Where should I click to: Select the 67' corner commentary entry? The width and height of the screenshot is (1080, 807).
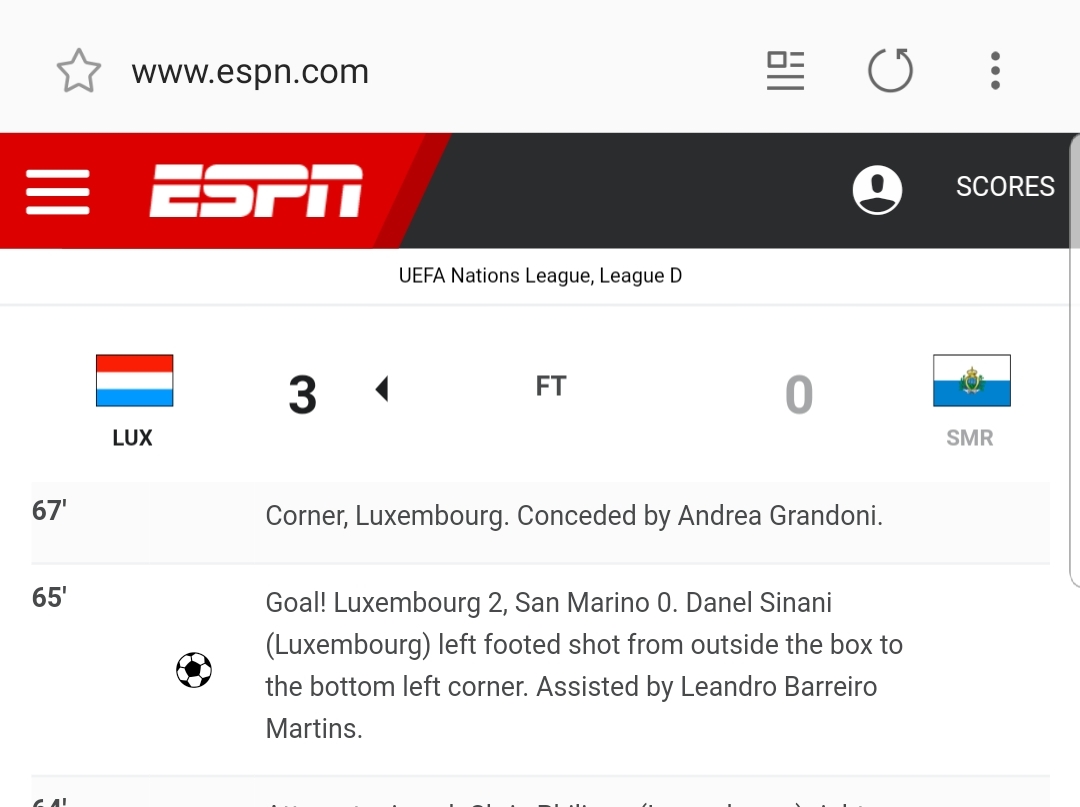coord(540,523)
